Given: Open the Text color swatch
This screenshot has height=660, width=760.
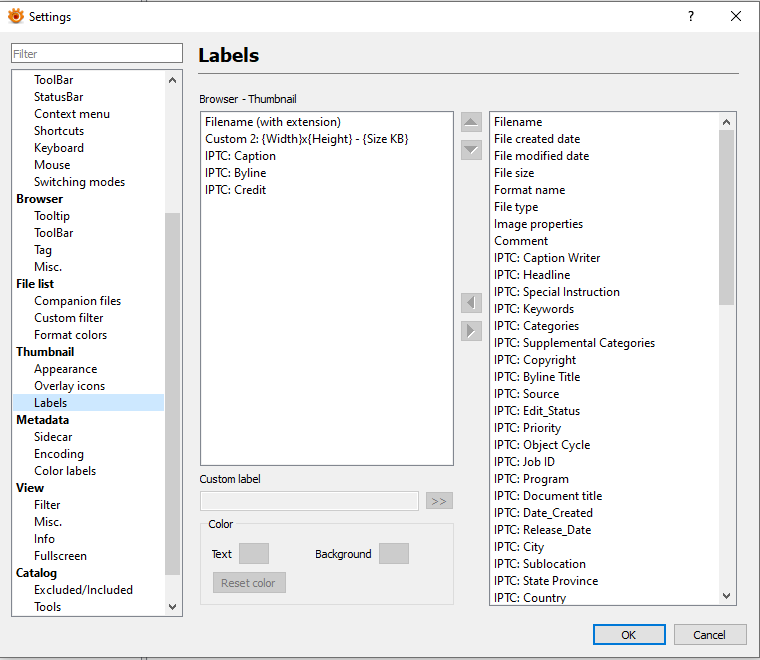Looking at the screenshot, I should pos(253,553).
